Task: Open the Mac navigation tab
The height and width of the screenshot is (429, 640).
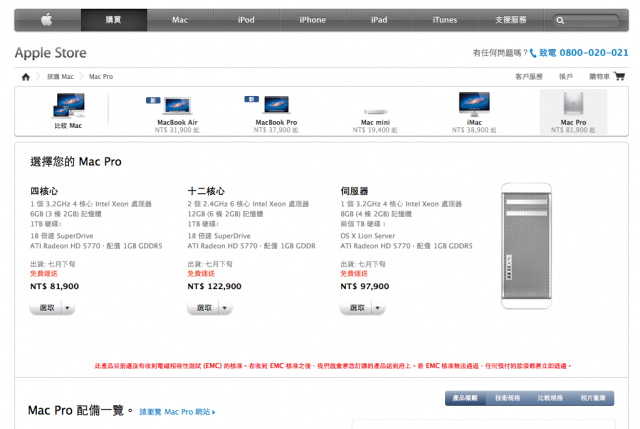Action: 180,20
